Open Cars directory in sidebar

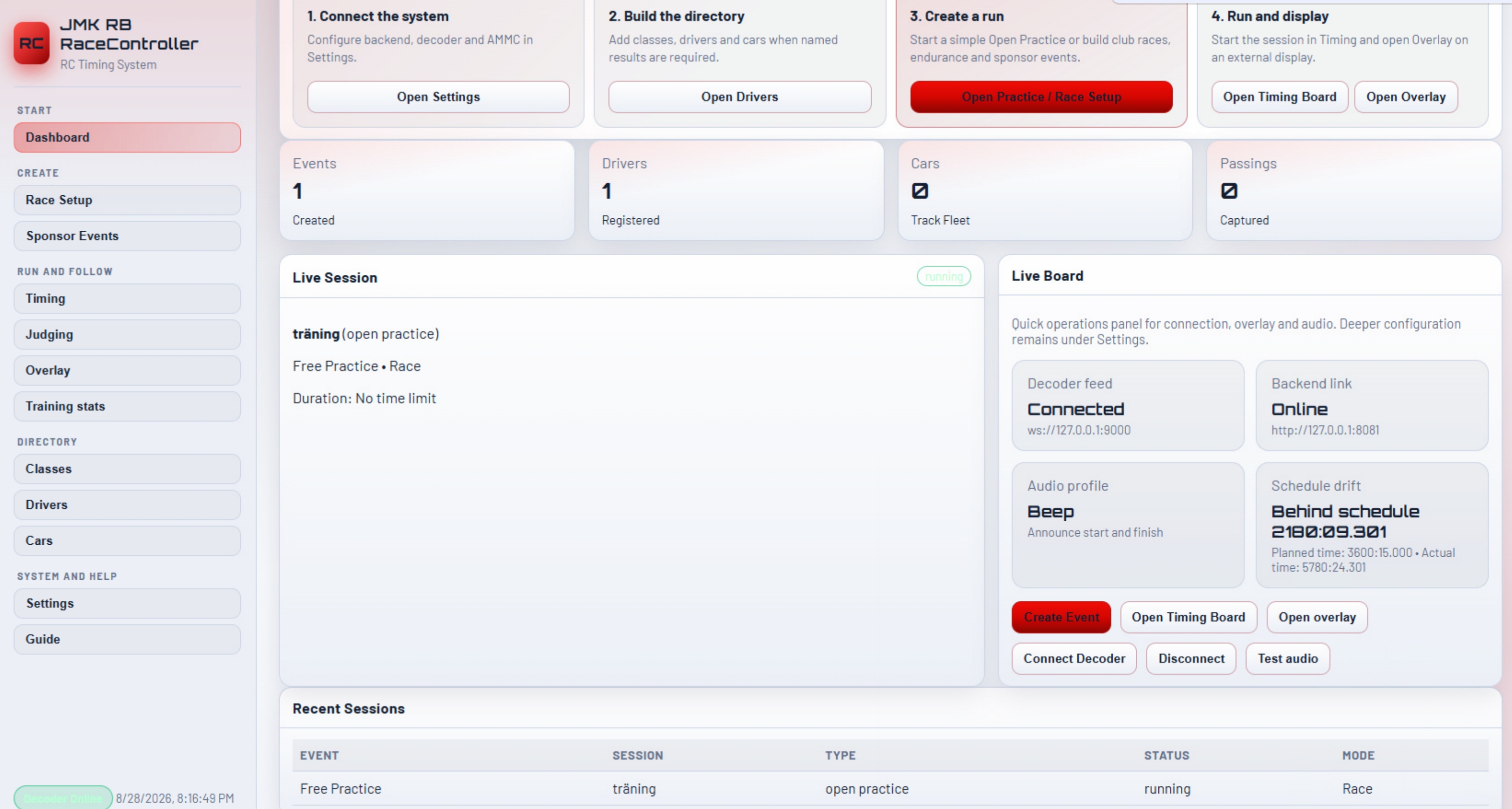click(127, 541)
